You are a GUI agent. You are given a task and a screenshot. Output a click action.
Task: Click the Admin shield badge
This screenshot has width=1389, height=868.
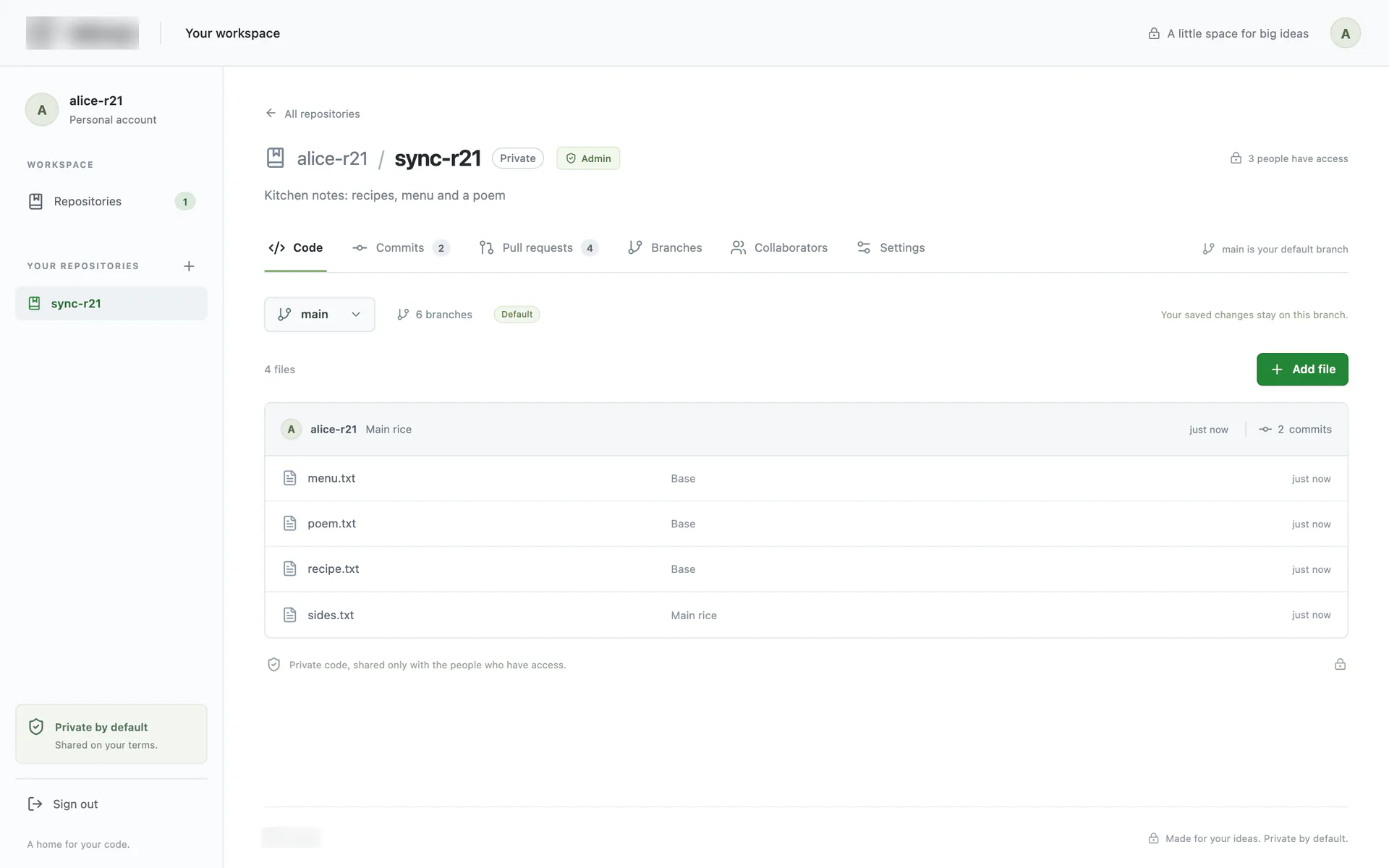[588, 158]
